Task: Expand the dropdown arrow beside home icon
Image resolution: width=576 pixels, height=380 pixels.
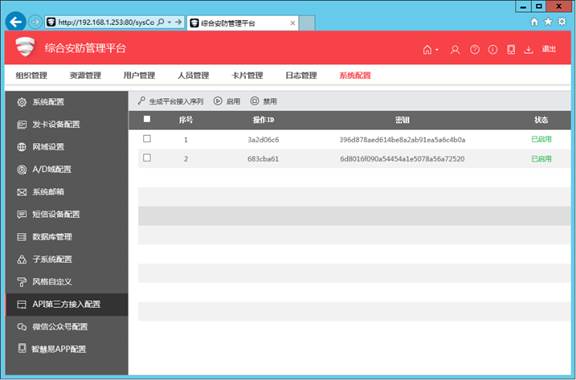Action: [x=437, y=50]
